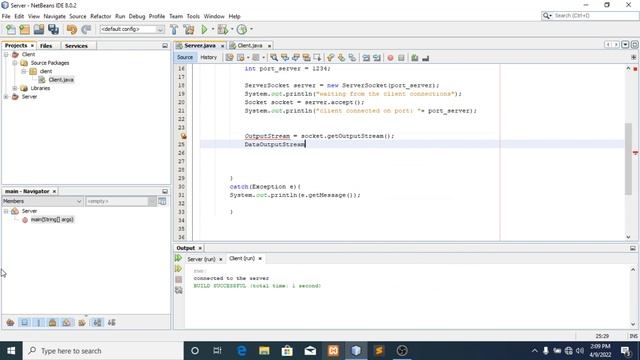The image size is (640, 360).
Task: Click the Clean and Build Project icon
Action: click(x=189, y=29)
